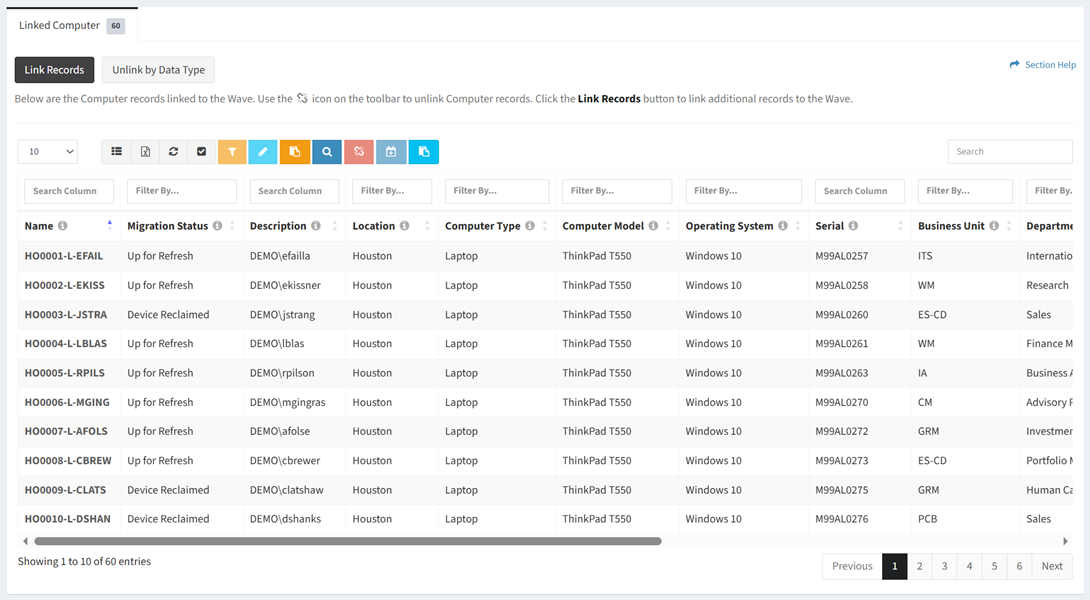This screenshot has width=1090, height=600.
Task: Click the dark blue magnifier search icon
Action: pyautogui.click(x=327, y=152)
